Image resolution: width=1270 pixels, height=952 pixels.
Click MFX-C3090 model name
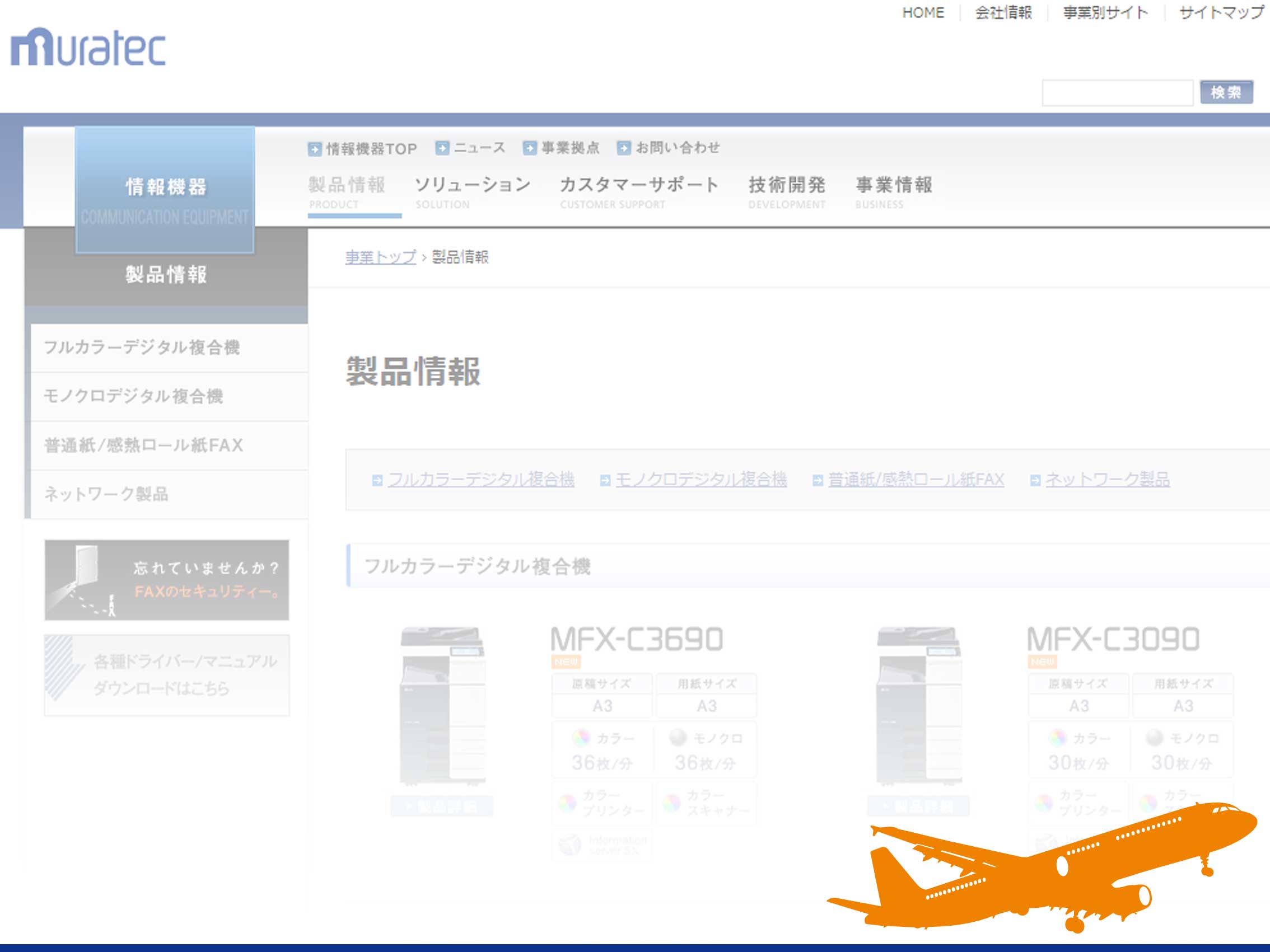[1113, 639]
